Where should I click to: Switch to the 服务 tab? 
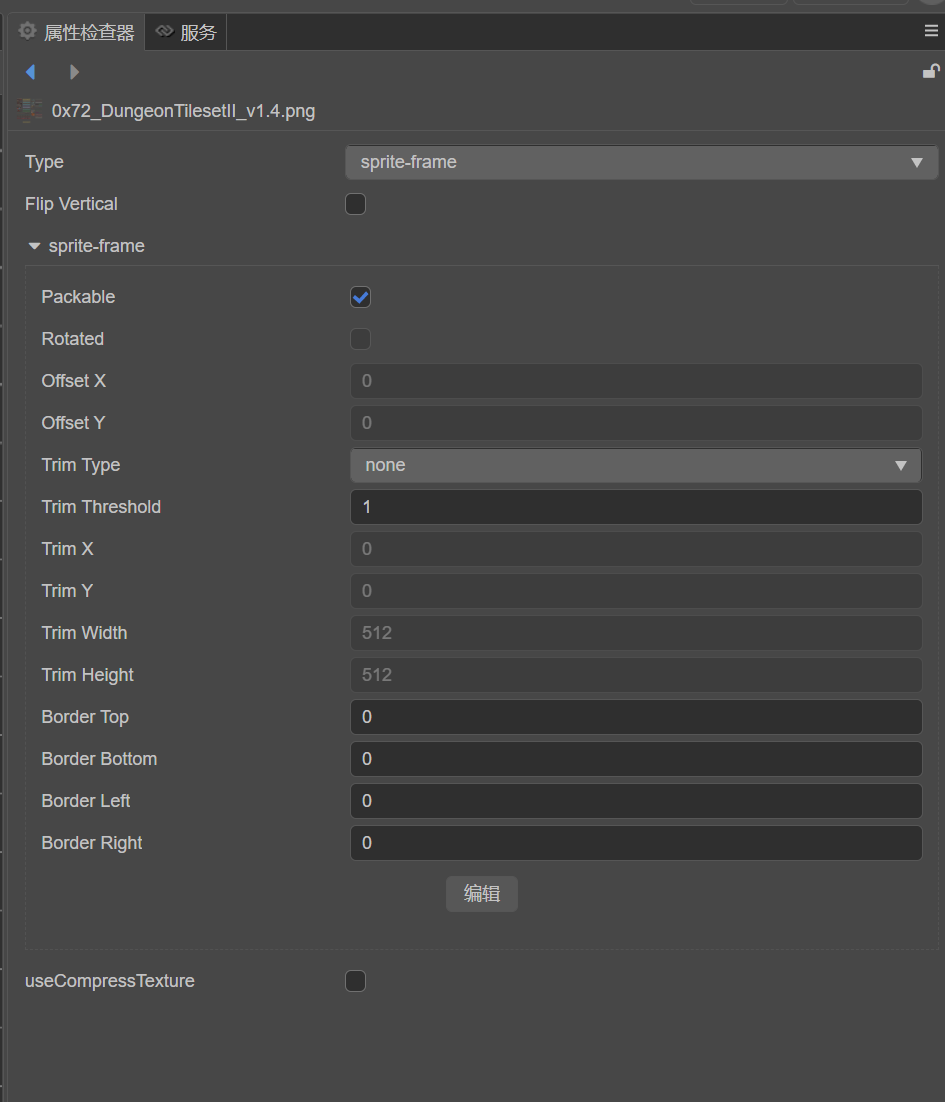pos(187,33)
